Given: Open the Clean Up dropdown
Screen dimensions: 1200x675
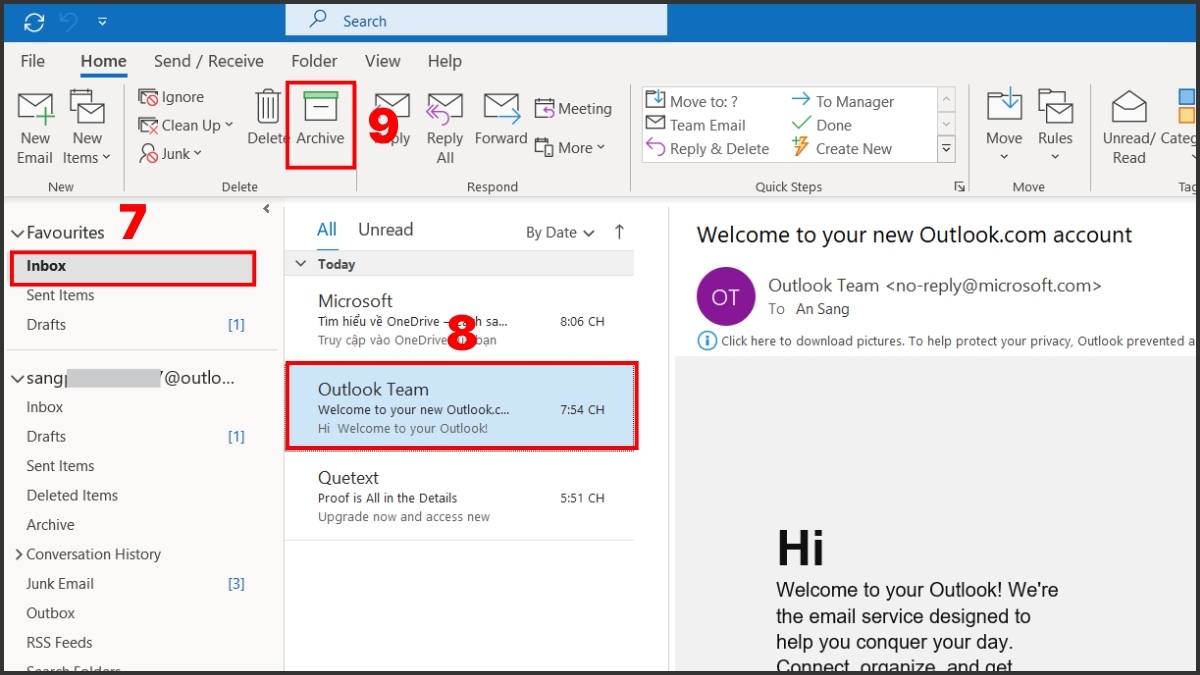Looking at the screenshot, I should point(186,125).
